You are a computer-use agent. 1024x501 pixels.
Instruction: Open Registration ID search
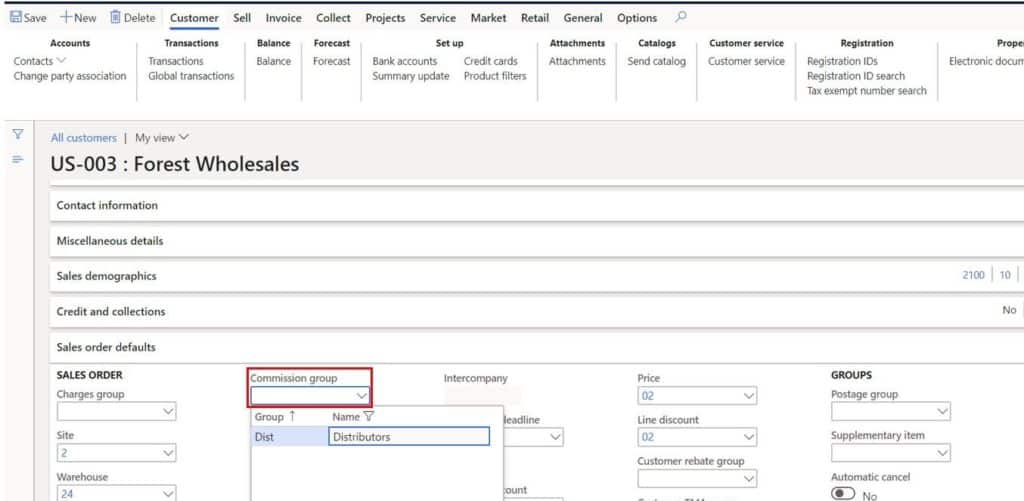[x=856, y=76]
